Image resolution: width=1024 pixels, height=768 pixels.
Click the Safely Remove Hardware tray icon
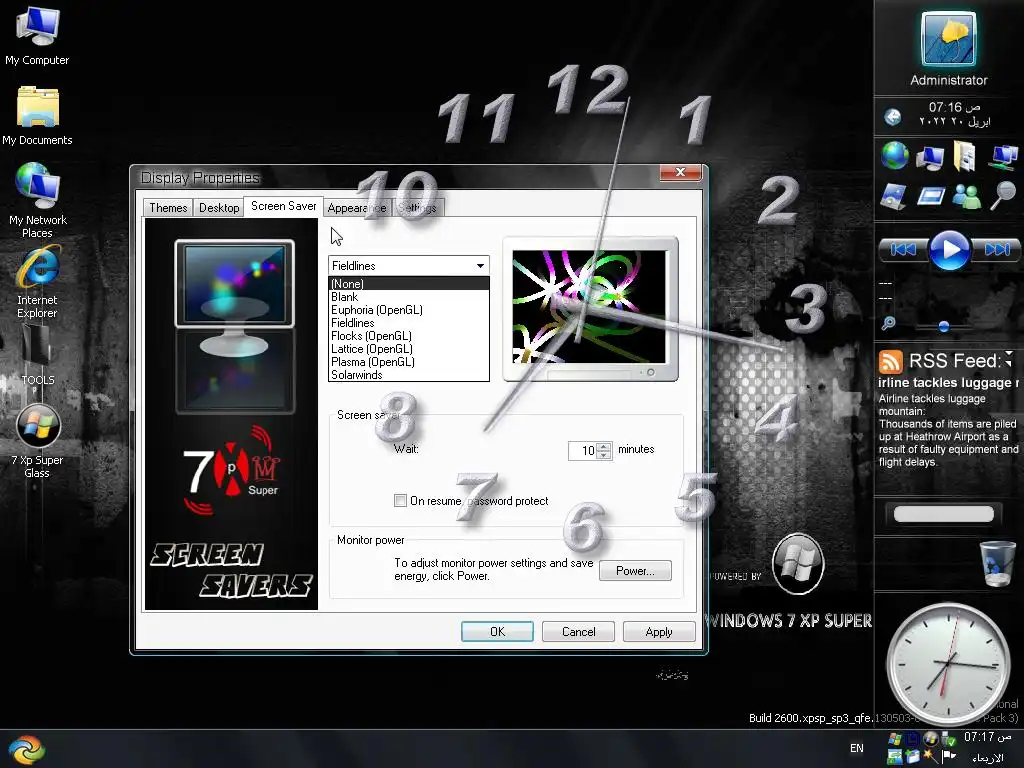point(948,739)
